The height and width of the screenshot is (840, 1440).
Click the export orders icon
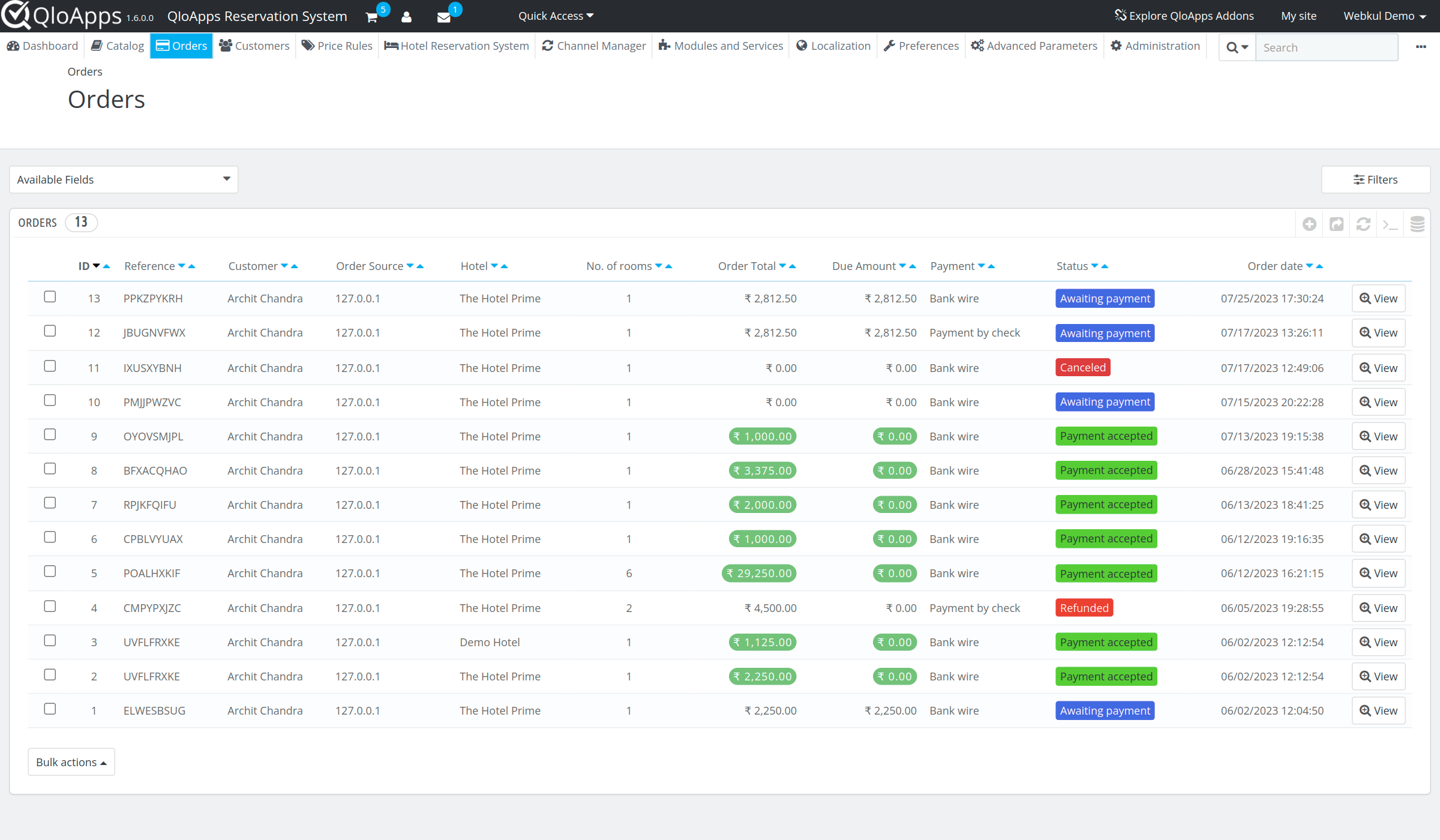1336,224
